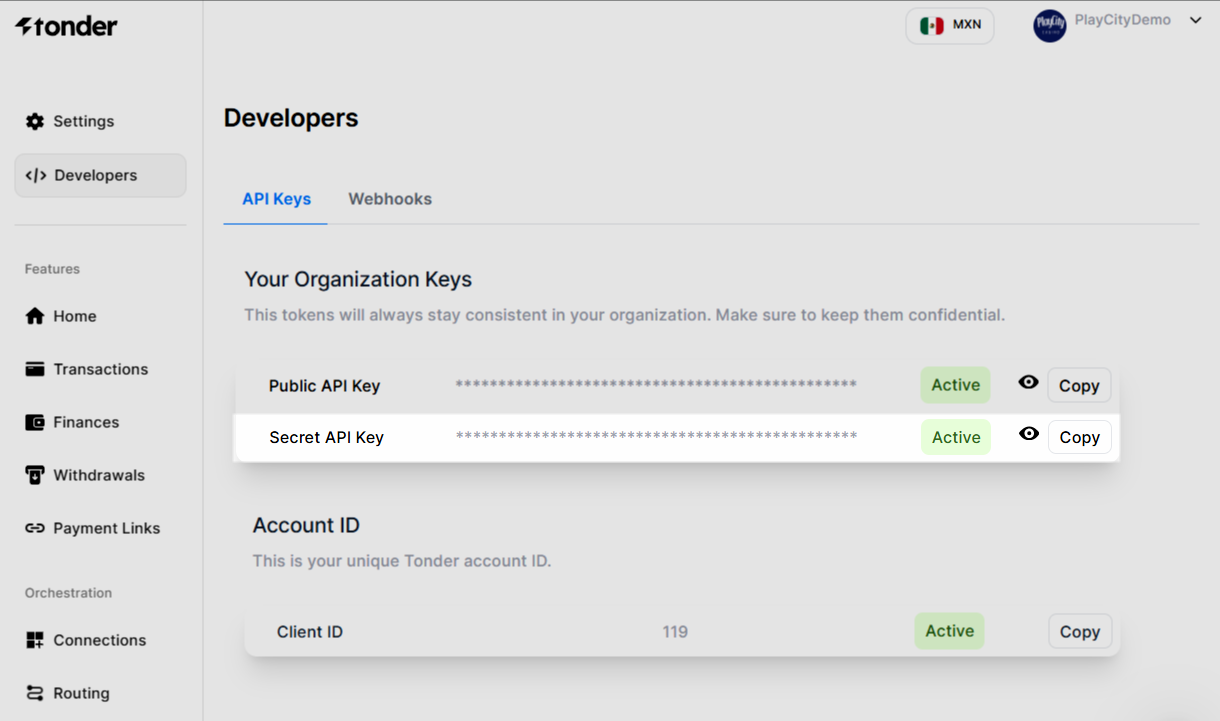Reveal the Public API Key value
Screen dimensions: 1220x721
[x=1028, y=382]
